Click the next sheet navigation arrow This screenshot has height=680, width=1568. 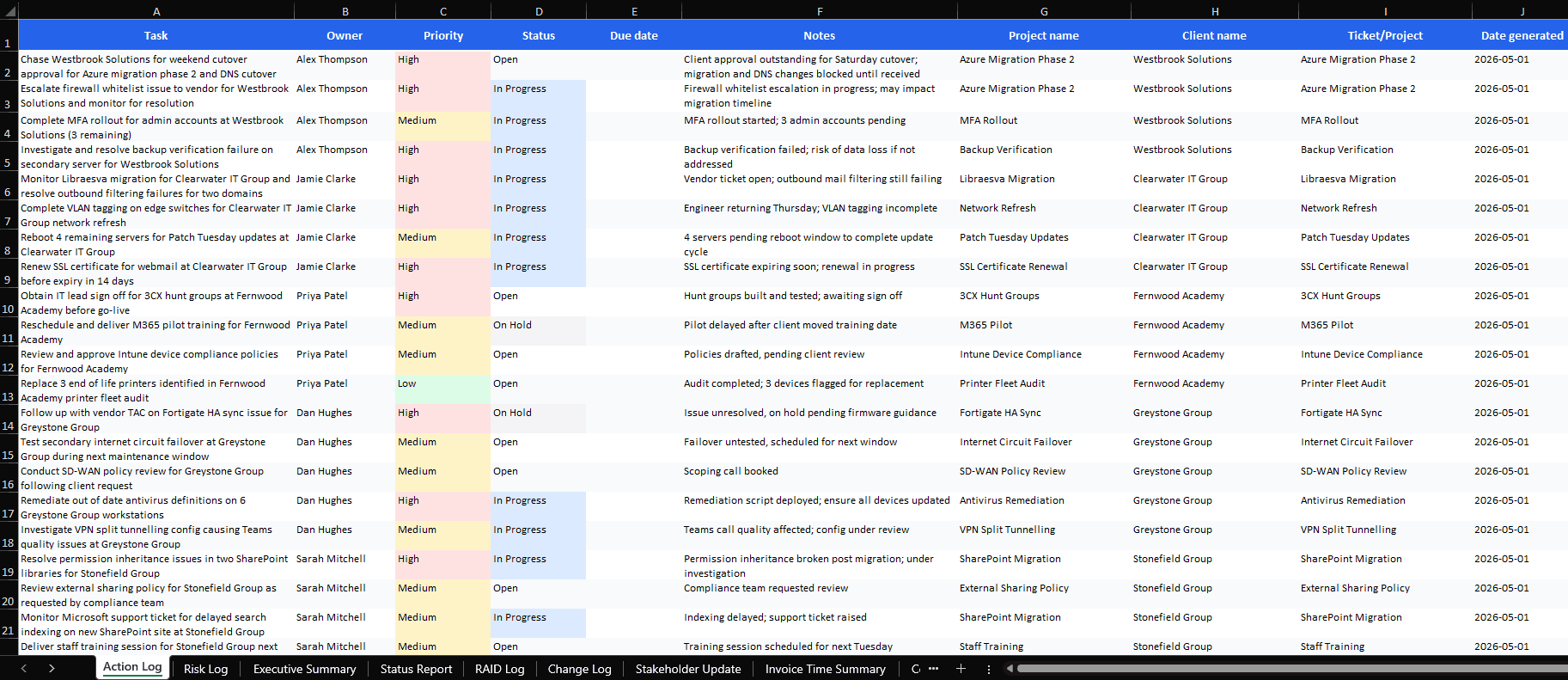tap(52, 668)
